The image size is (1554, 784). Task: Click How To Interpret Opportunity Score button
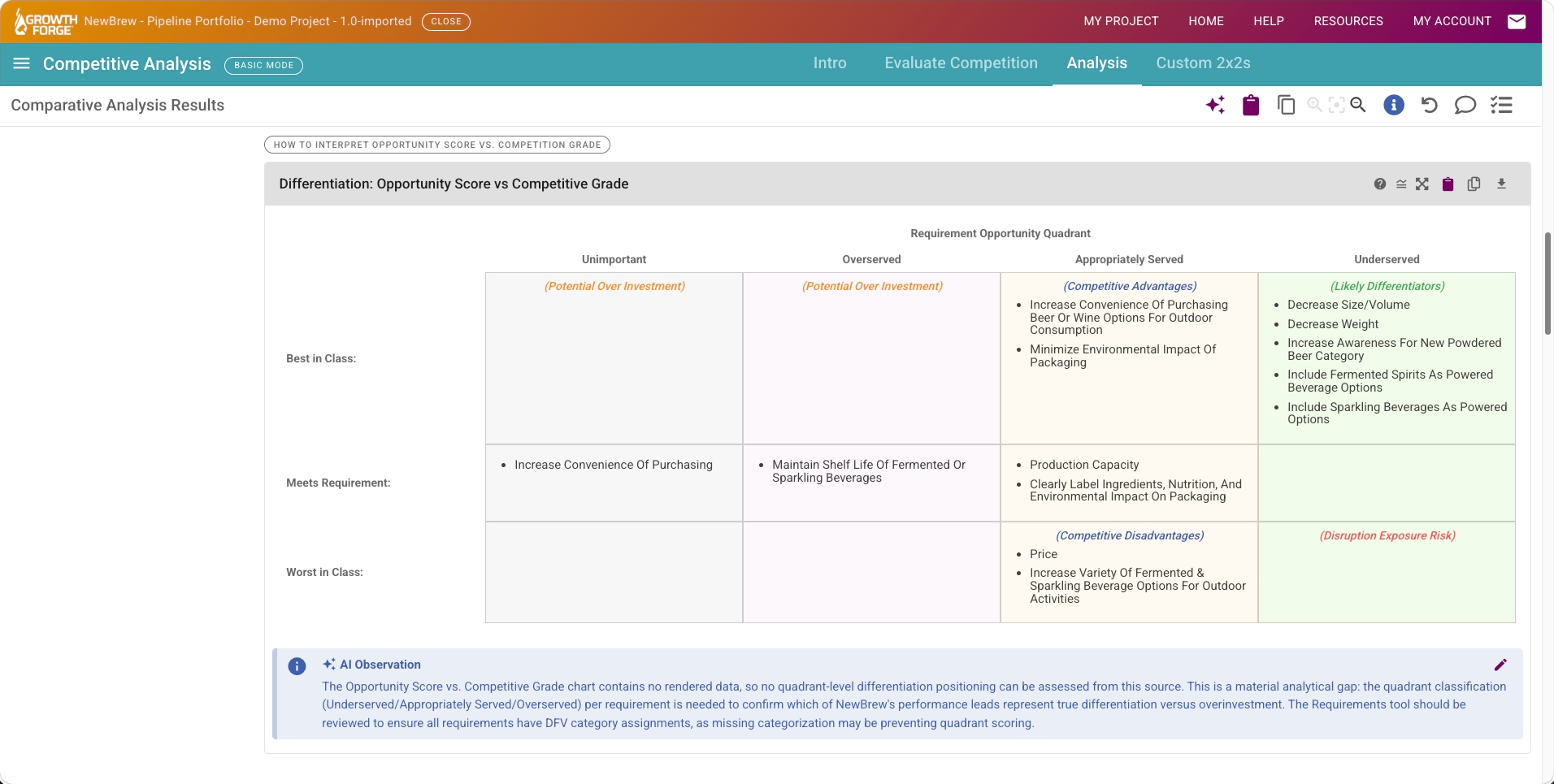(x=437, y=145)
